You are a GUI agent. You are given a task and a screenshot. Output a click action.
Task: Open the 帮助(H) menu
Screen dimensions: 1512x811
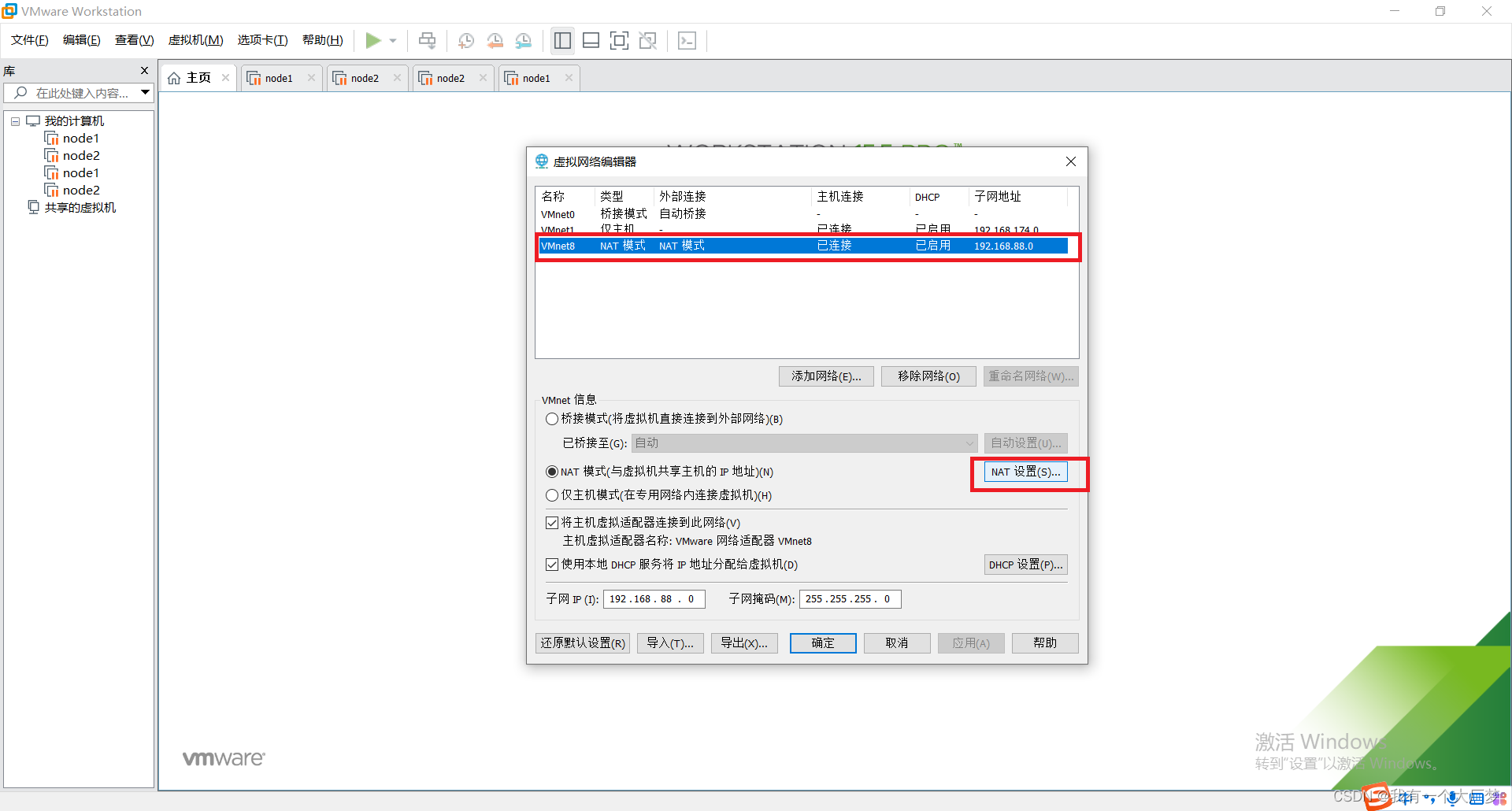pos(323,40)
